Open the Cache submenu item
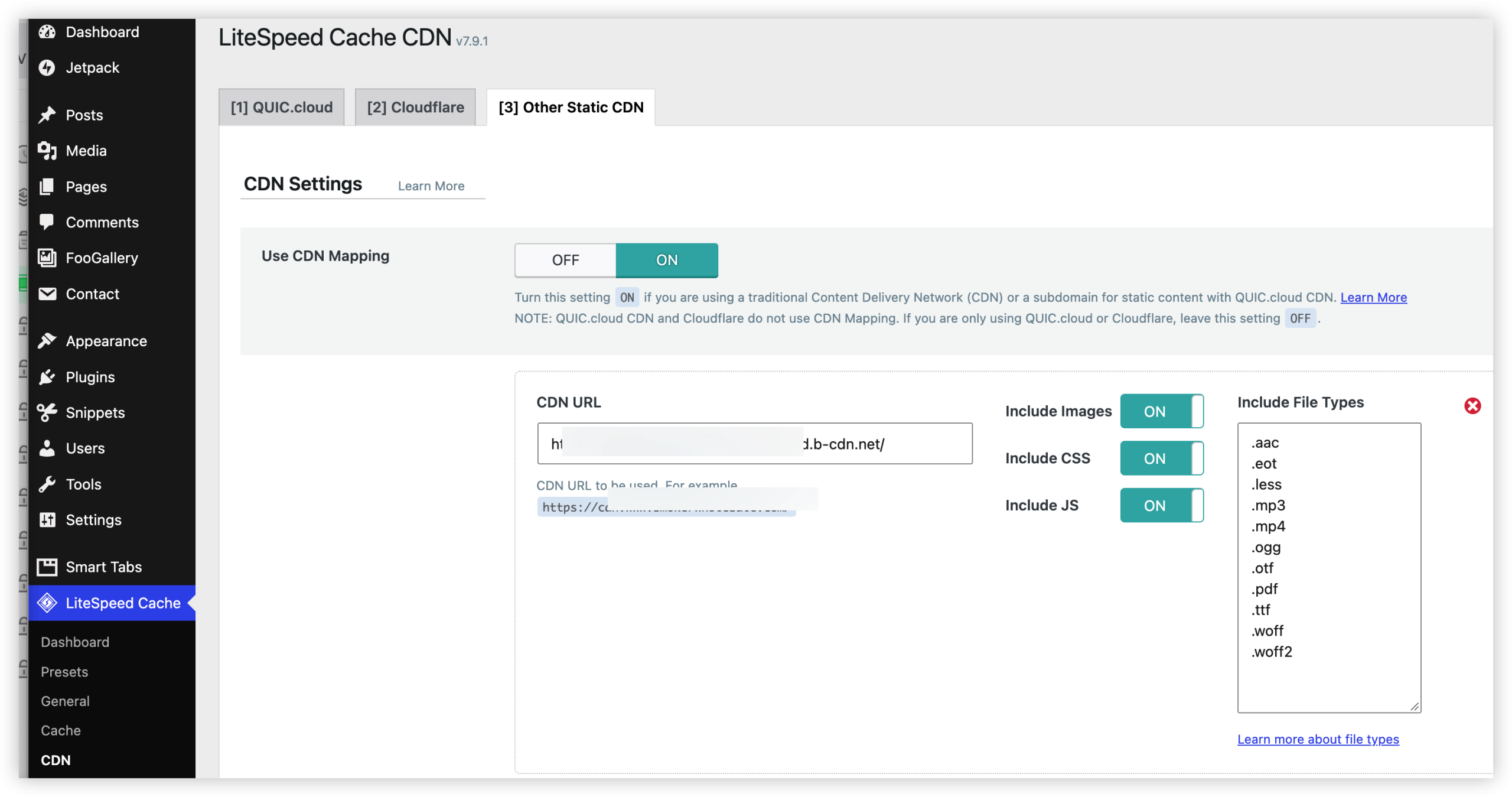 tap(61, 731)
